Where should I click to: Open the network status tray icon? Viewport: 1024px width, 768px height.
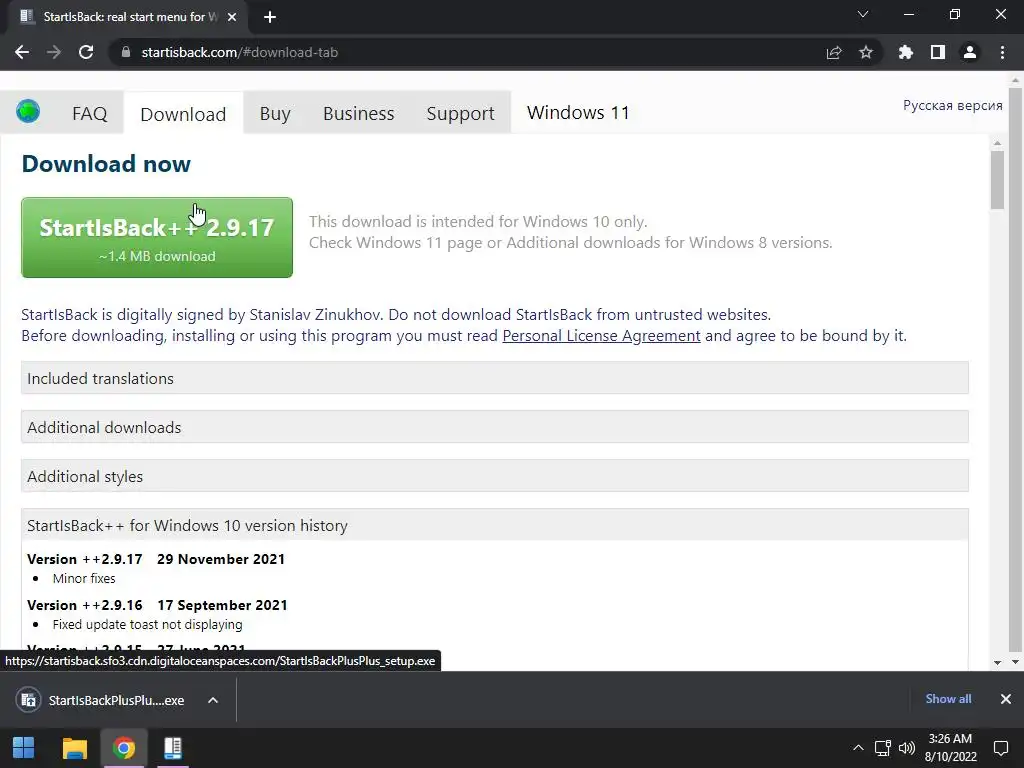click(x=883, y=748)
